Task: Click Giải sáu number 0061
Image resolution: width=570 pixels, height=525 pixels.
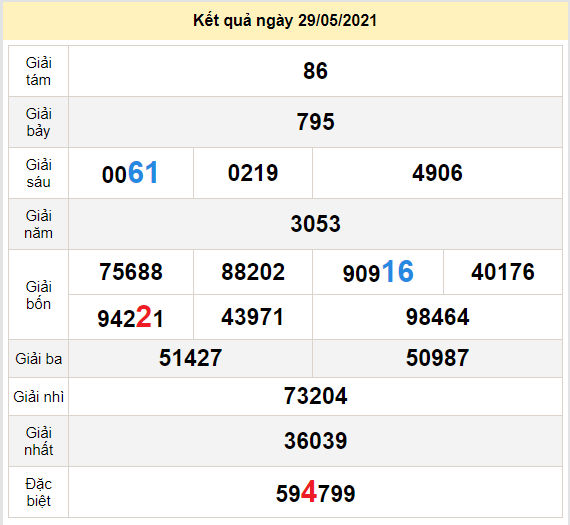Action: click(130, 173)
